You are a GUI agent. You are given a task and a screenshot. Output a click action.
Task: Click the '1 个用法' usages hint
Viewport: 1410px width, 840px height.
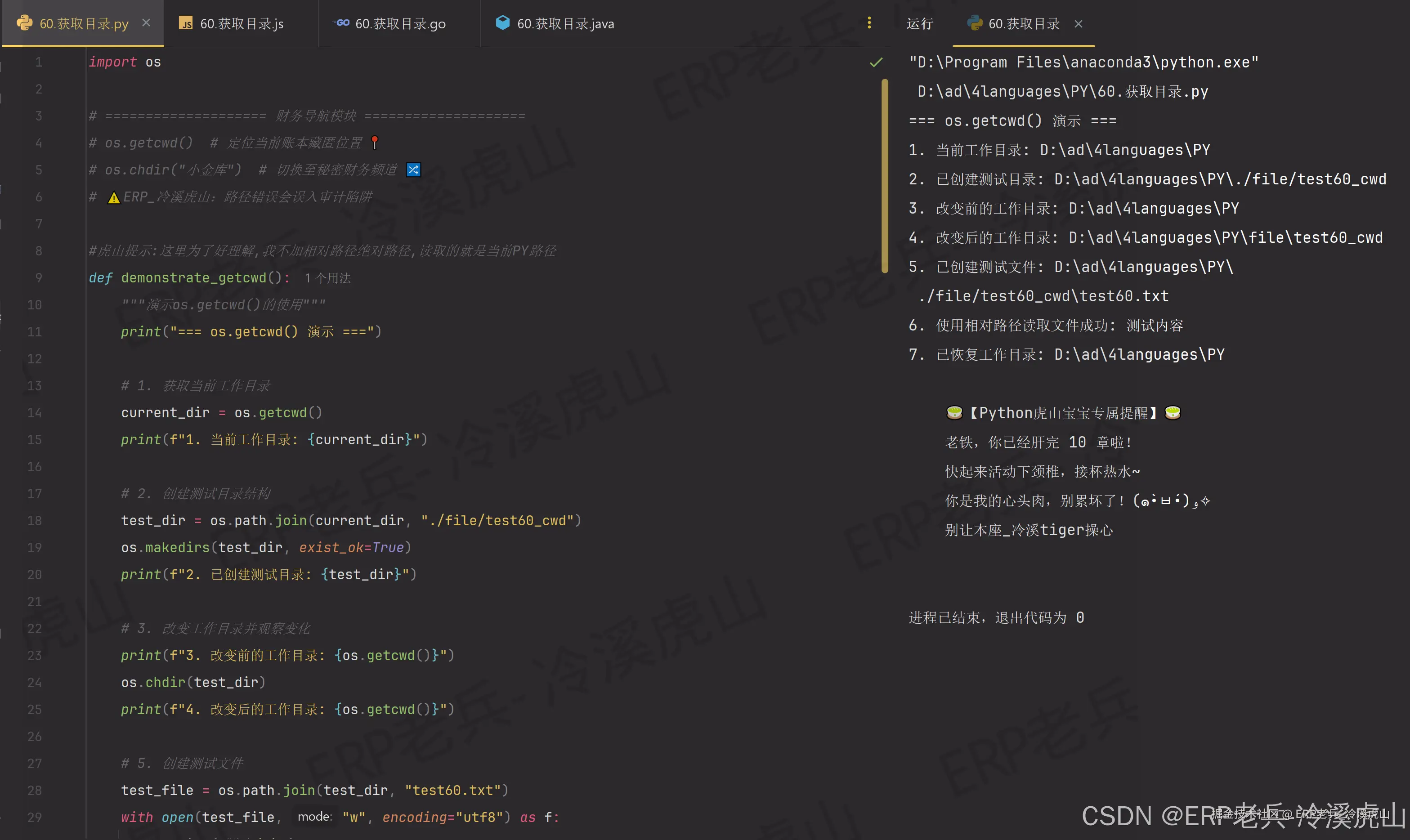(327, 278)
